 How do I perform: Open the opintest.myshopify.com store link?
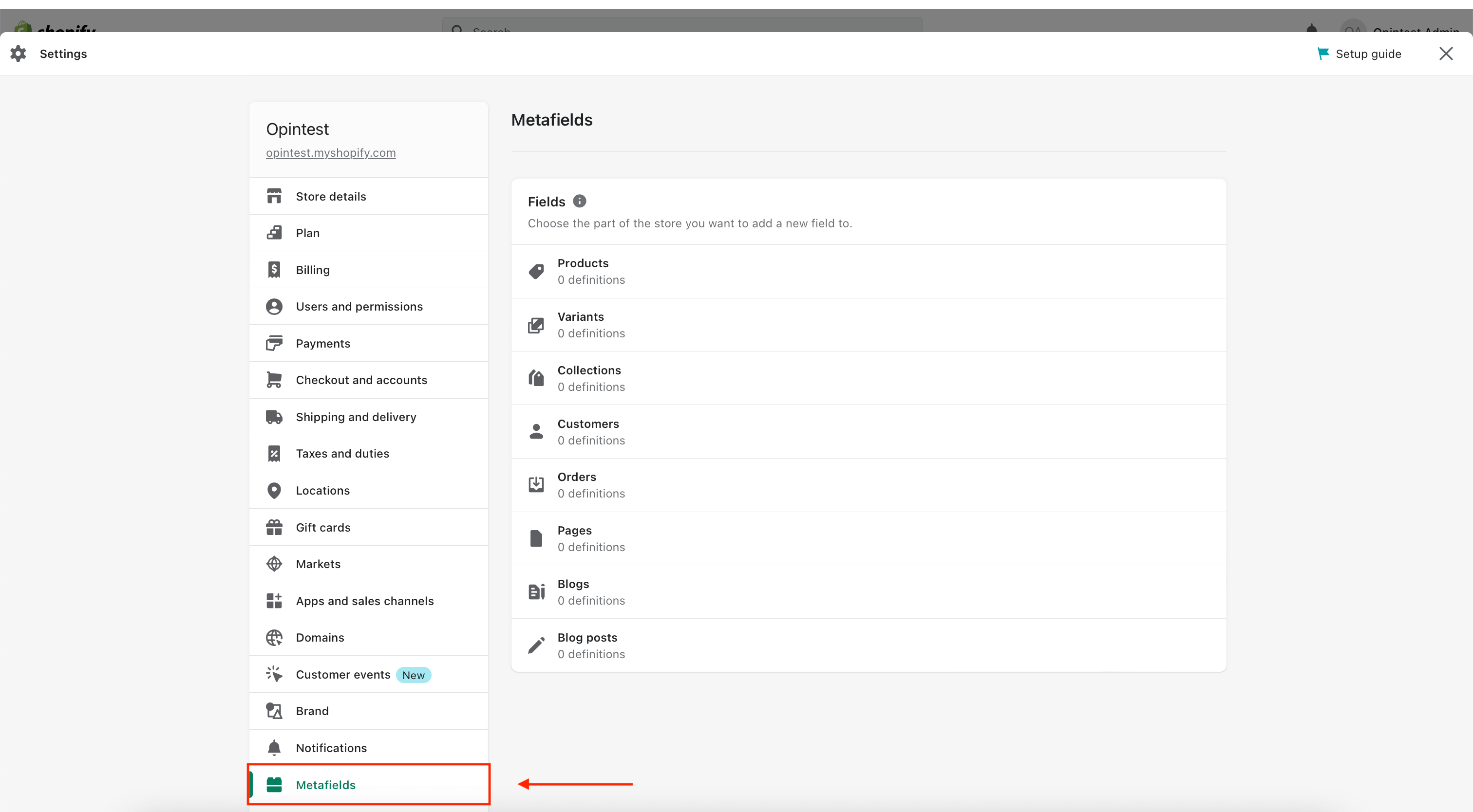click(x=331, y=152)
